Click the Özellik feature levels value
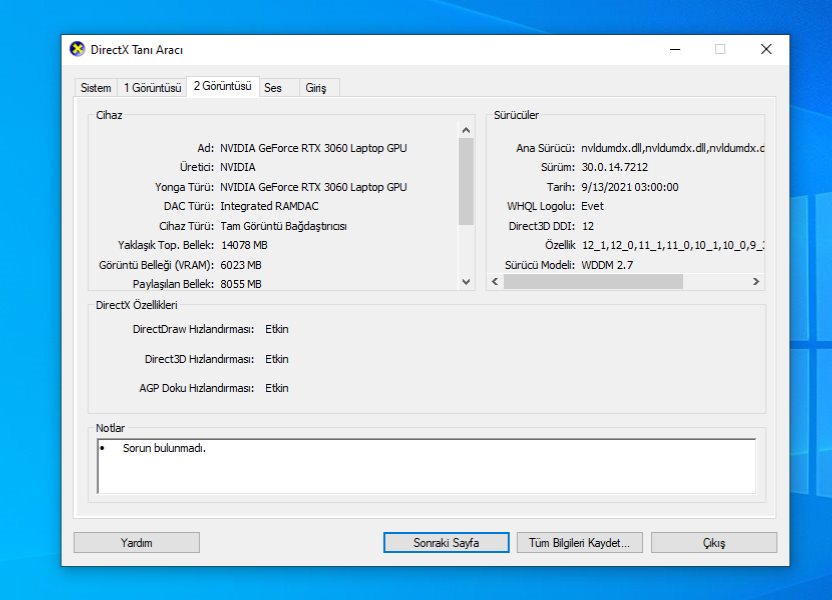 (x=673, y=245)
